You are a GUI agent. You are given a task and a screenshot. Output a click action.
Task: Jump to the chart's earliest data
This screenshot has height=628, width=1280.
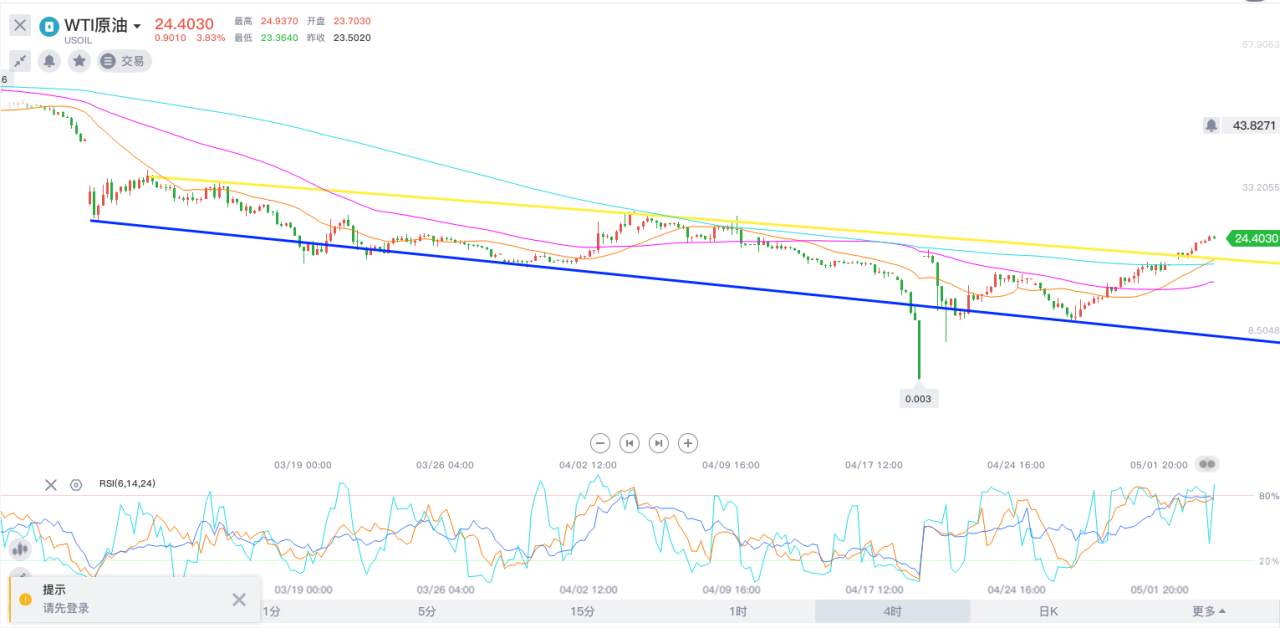click(629, 443)
